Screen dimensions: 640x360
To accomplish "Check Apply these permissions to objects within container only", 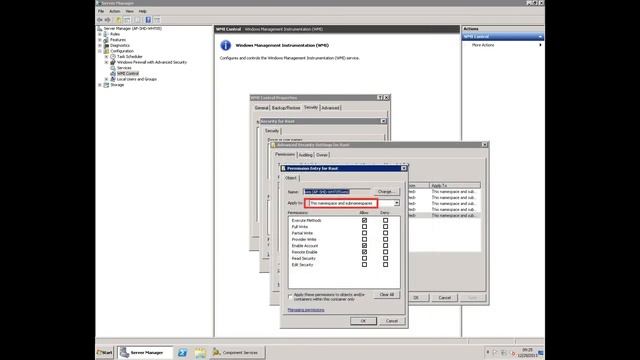I will click(x=290, y=296).
